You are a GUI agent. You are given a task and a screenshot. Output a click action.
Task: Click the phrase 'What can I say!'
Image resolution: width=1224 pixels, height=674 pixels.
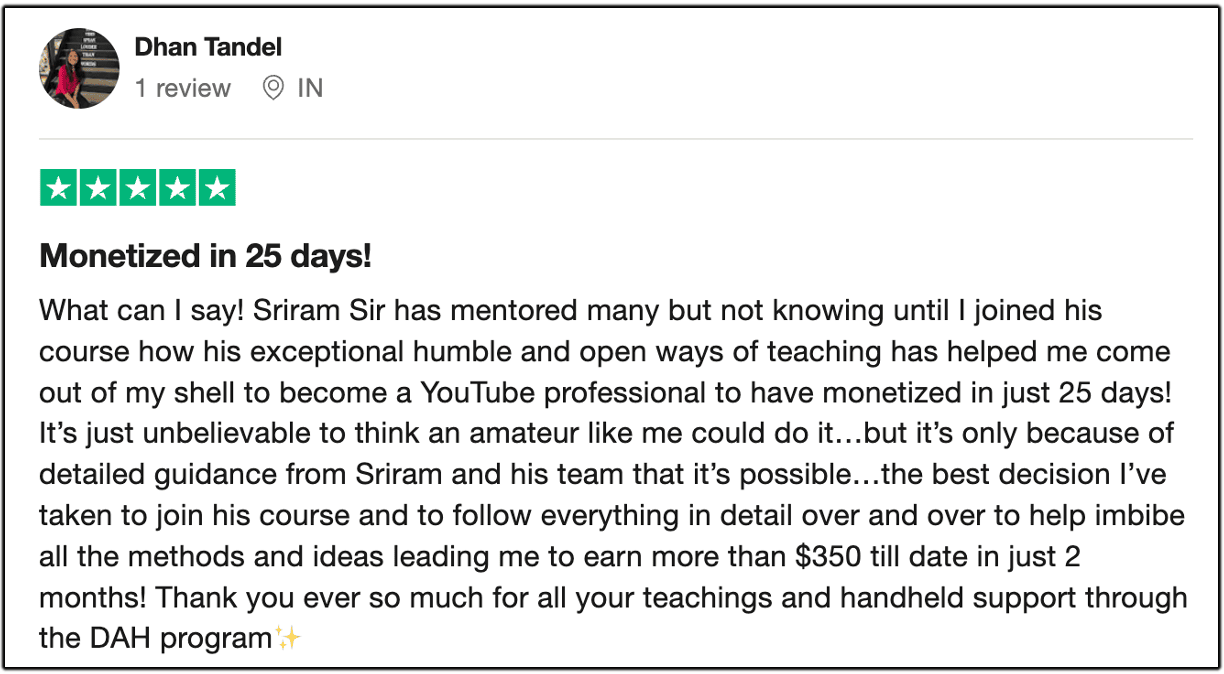tap(142, 311)
